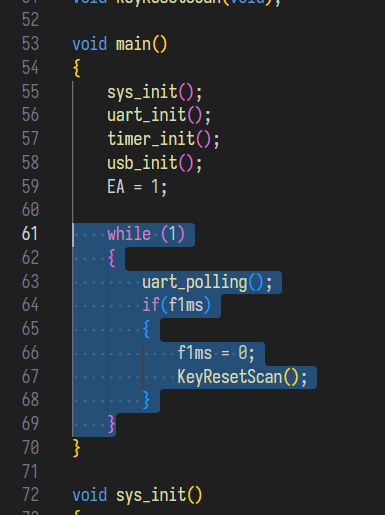This screenshot has width=385, height=515.
Task: Click line number 70 in the gutter
Action: click(30, 447)
